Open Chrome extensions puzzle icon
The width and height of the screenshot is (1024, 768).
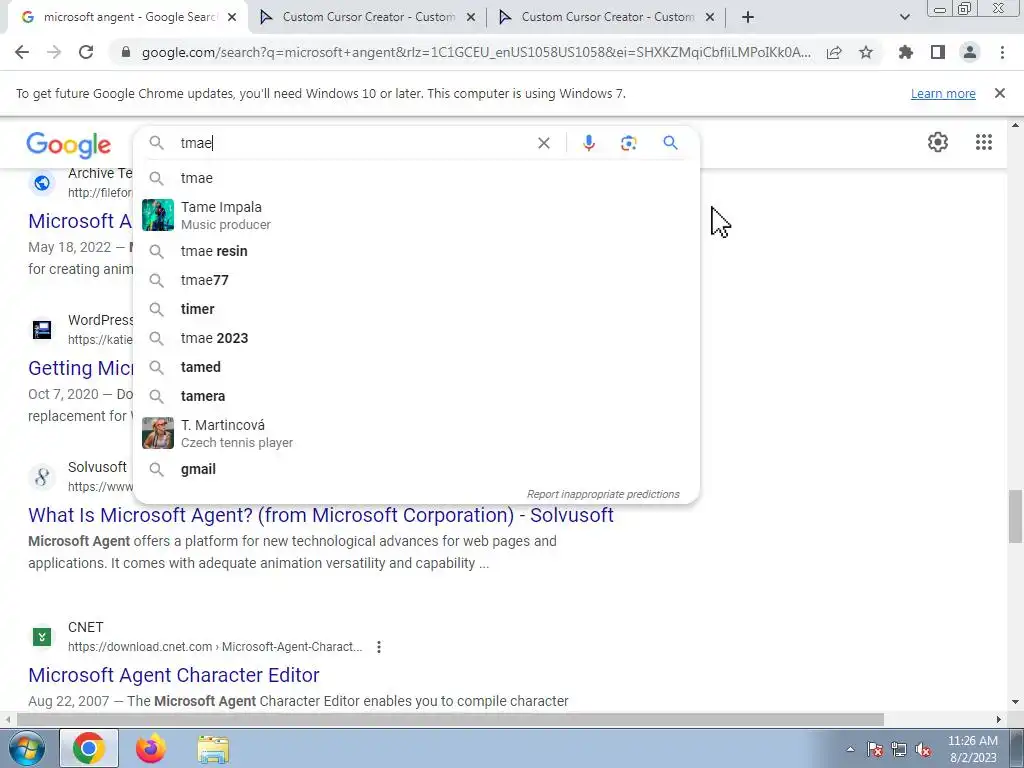pyautogui.click(x=906, y=52)
